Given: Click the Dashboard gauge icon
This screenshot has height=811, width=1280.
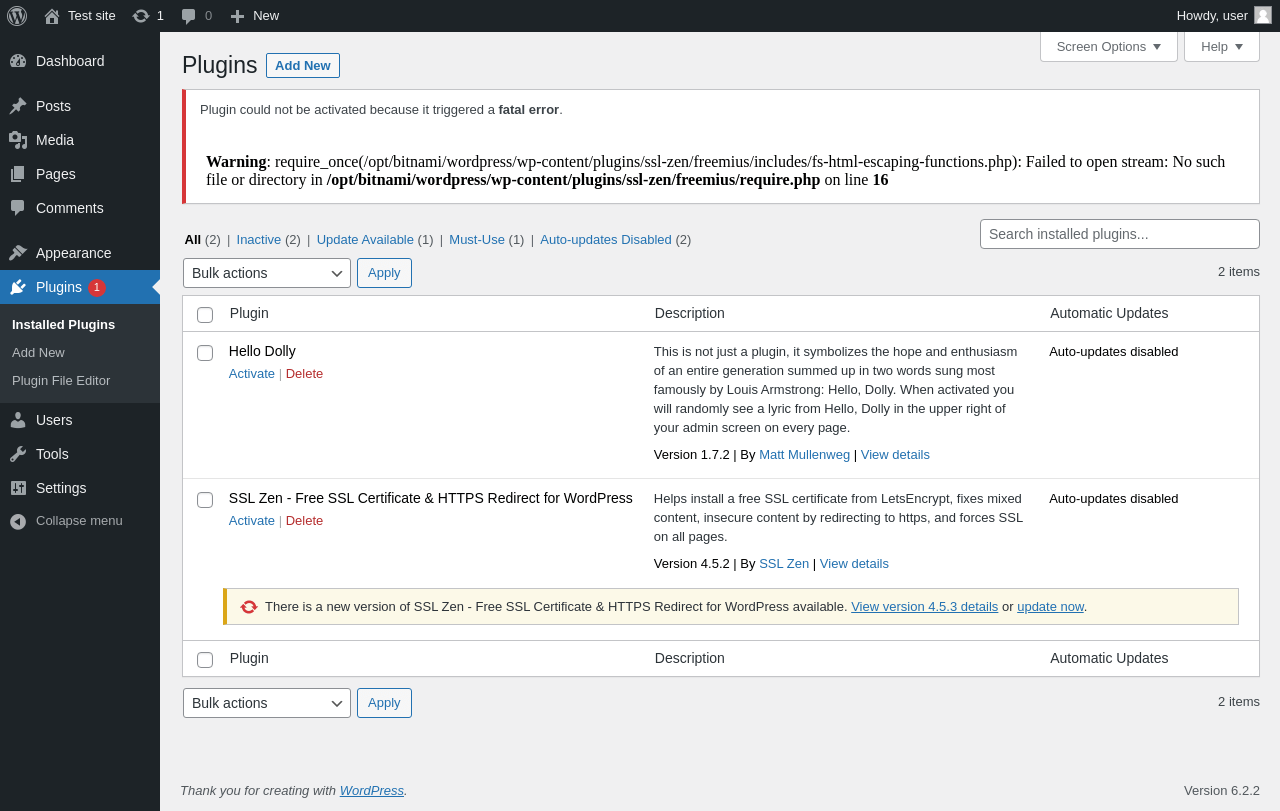Looking at the screenshot, I should coord(18,61).
